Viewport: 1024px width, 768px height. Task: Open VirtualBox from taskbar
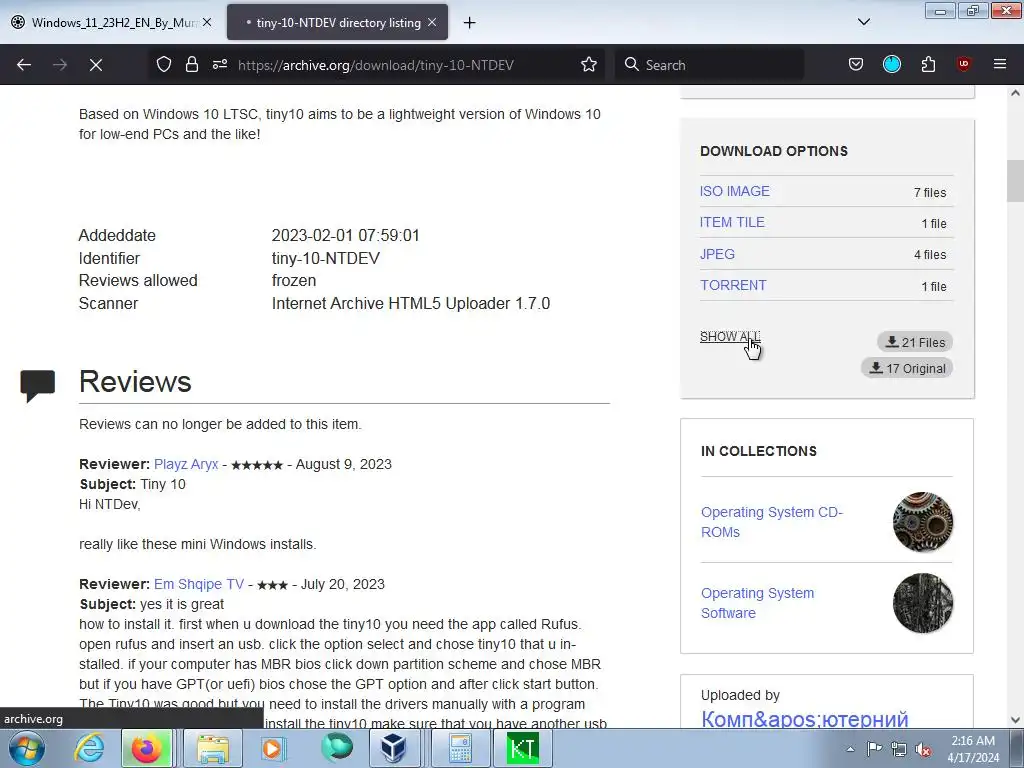[x=393, y=748]
